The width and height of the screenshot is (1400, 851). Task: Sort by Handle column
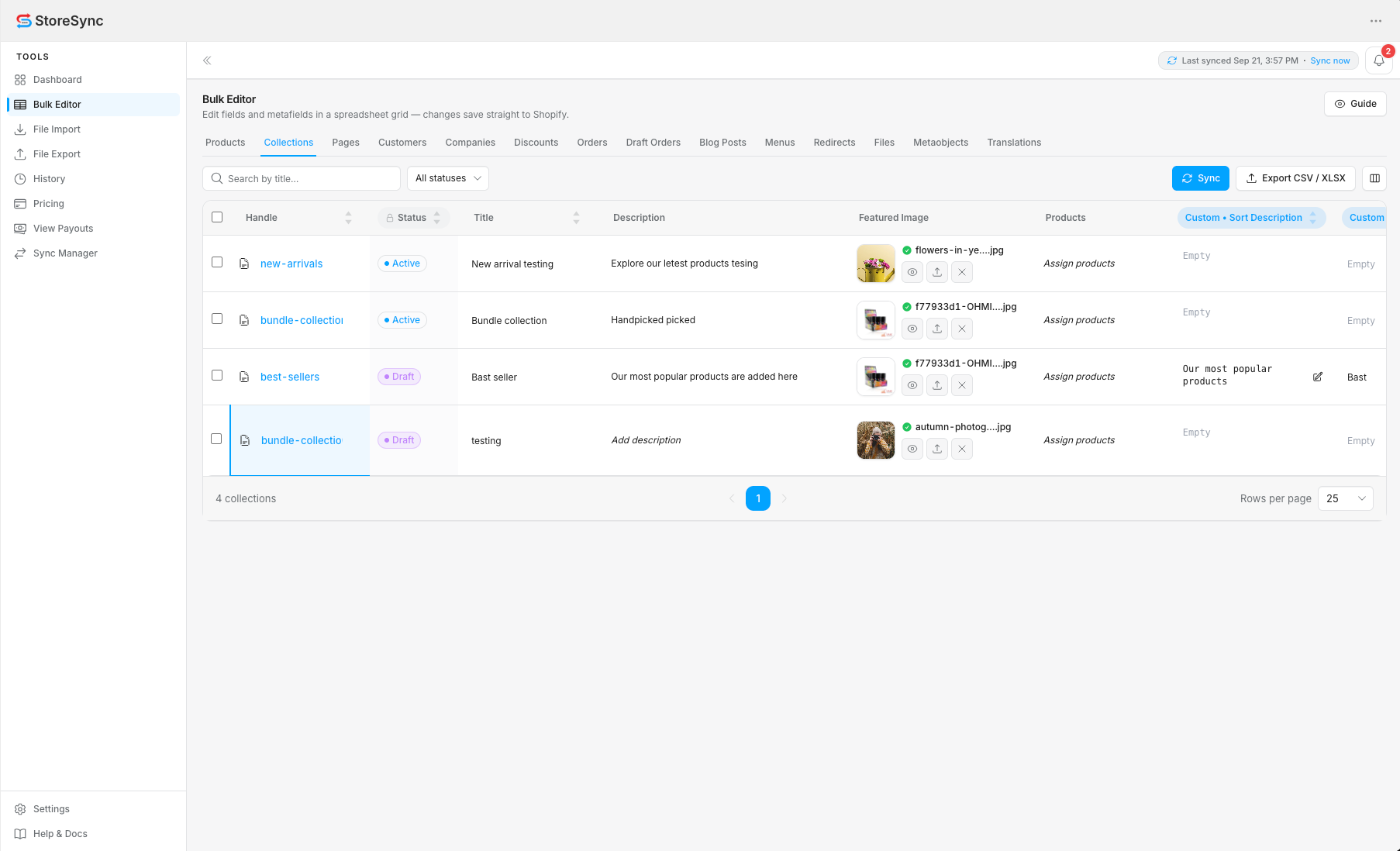coord(348,218)
